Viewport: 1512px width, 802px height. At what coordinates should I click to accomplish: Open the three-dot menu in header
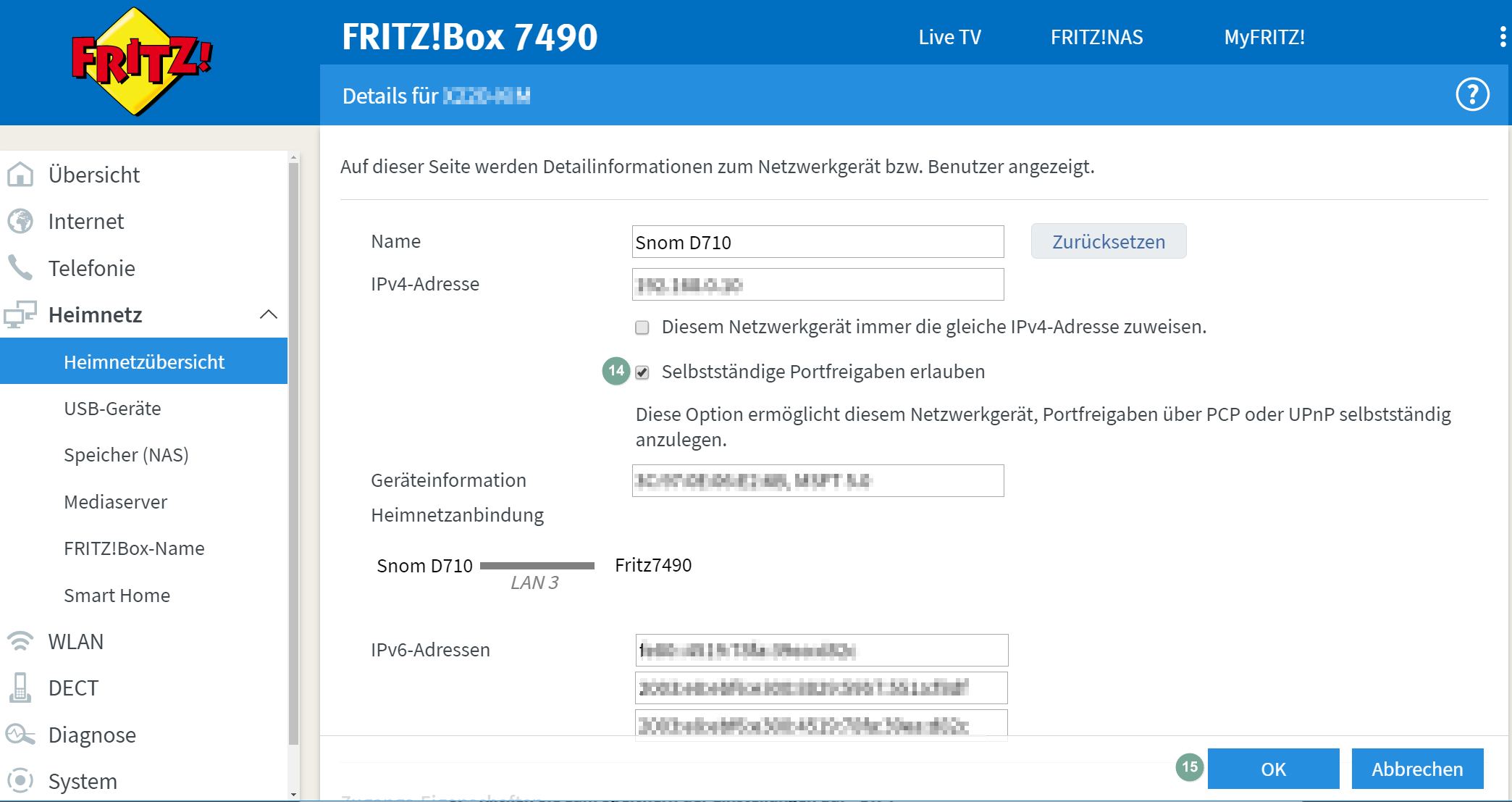(x=1503, y=37)
